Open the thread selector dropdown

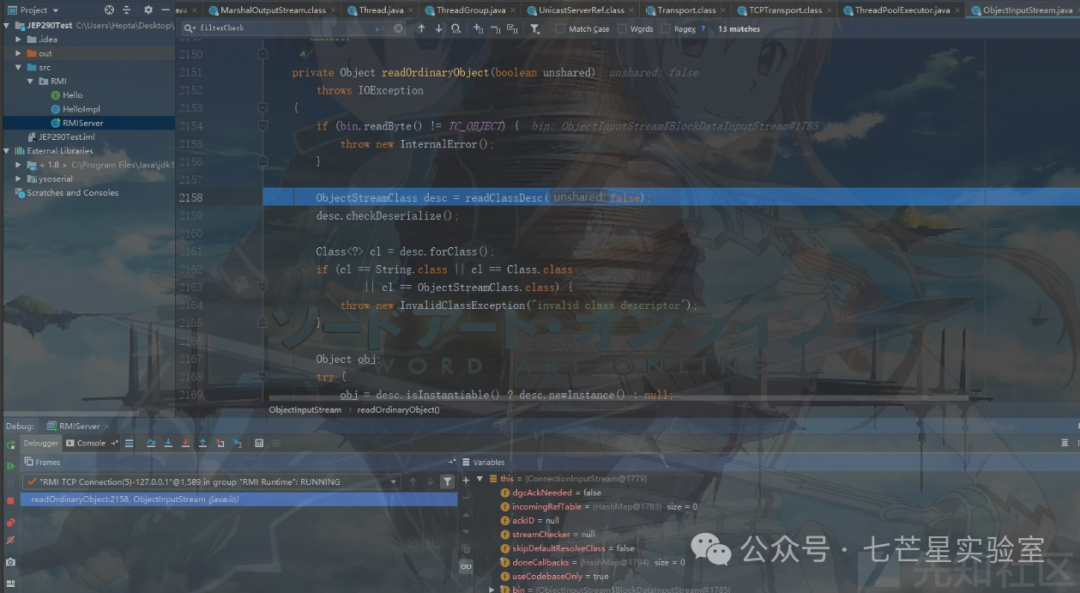(393, 481)
